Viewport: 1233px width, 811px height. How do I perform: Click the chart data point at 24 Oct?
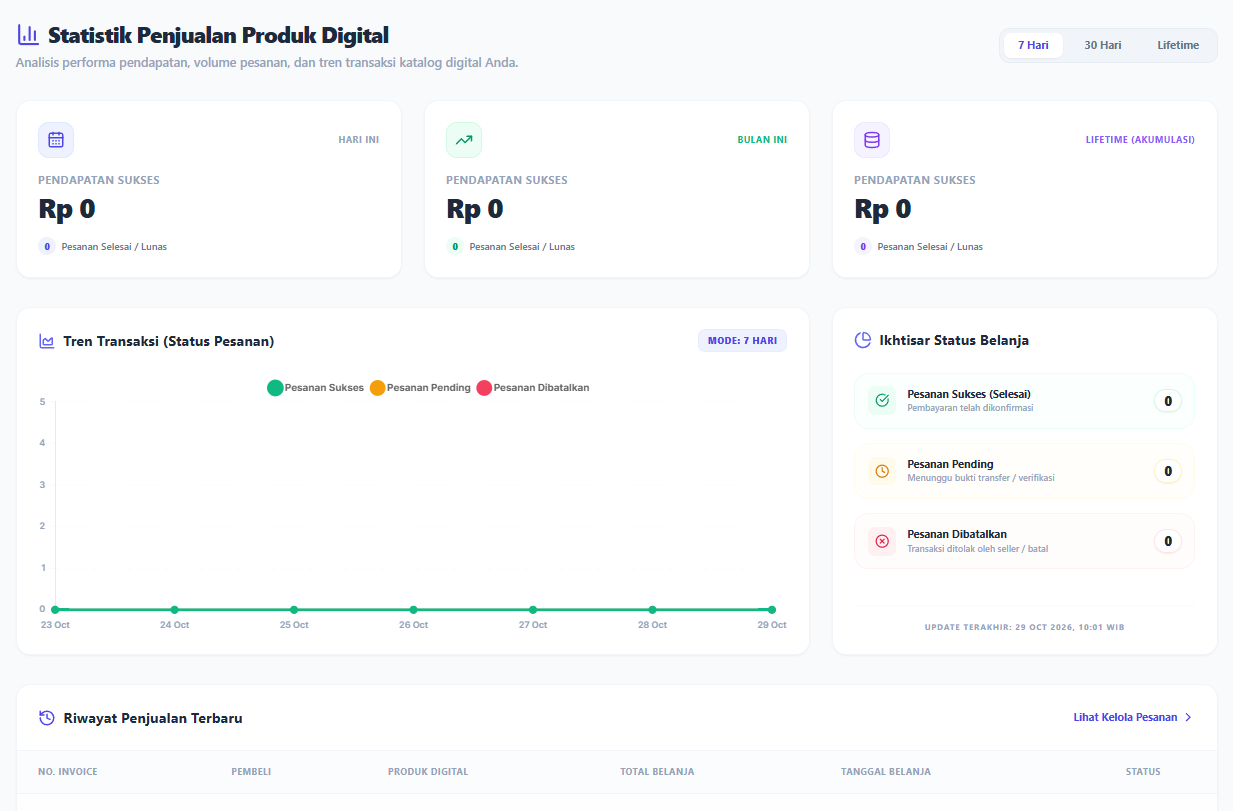click(174, 609)
